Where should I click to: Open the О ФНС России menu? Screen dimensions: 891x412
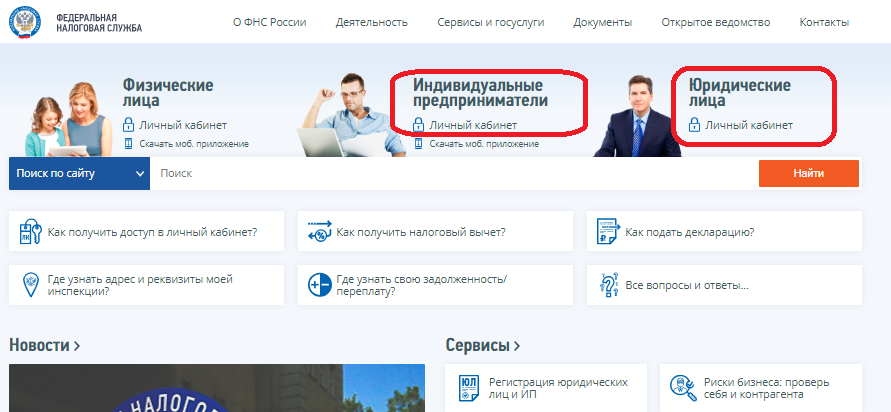(x=269, y=22)
